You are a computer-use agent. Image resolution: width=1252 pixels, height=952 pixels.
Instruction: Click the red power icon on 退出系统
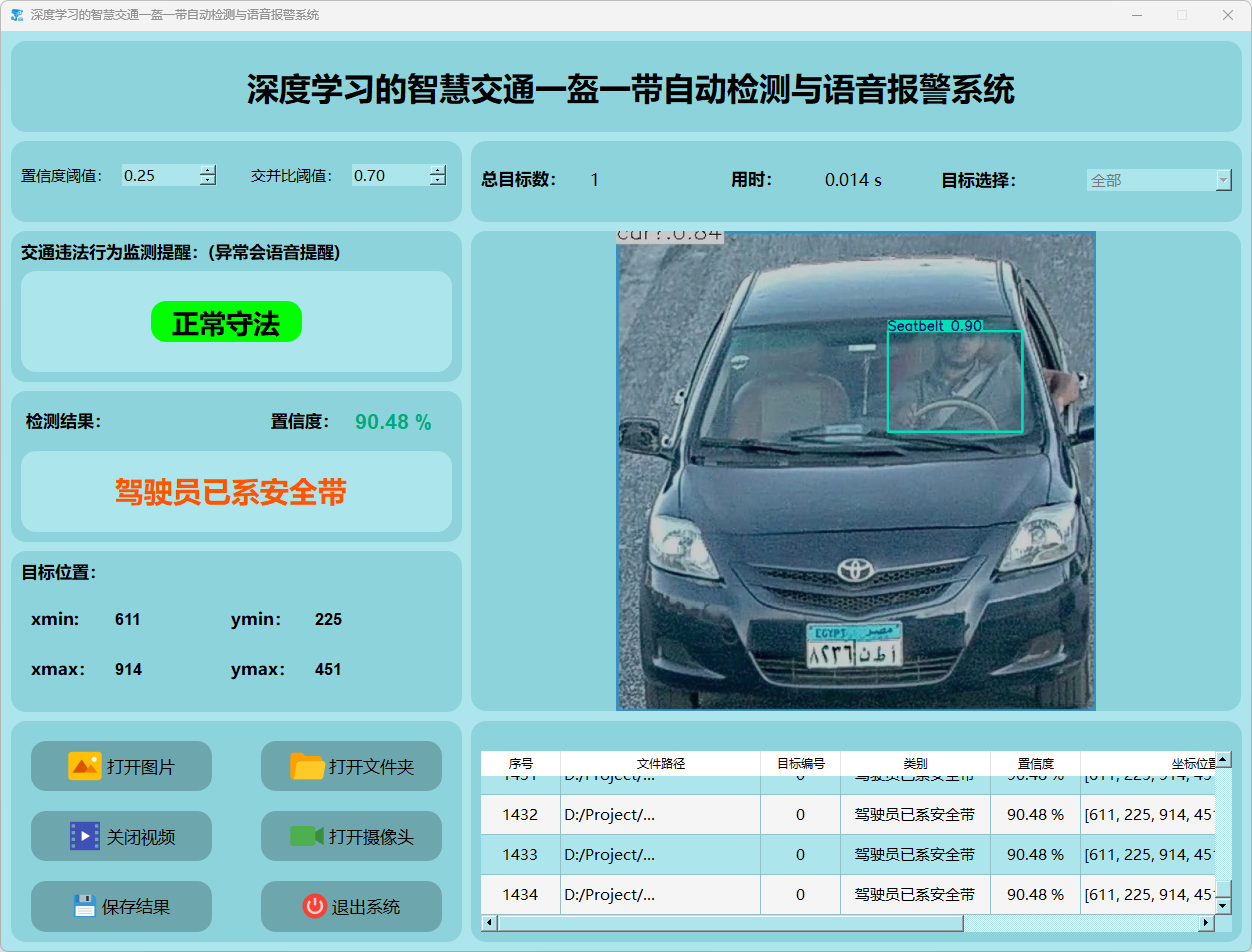point(315,906)
